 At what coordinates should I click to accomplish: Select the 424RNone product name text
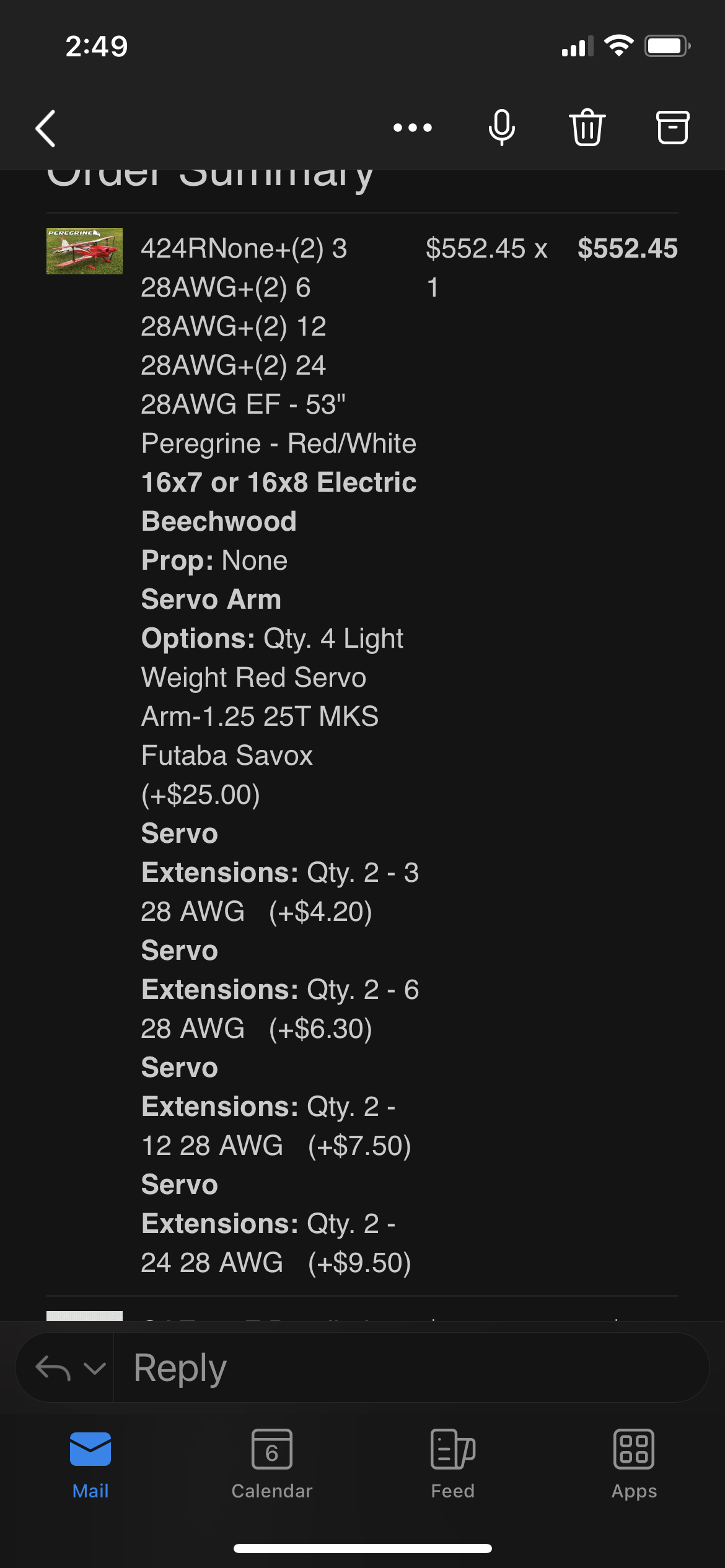pos(244,248)
